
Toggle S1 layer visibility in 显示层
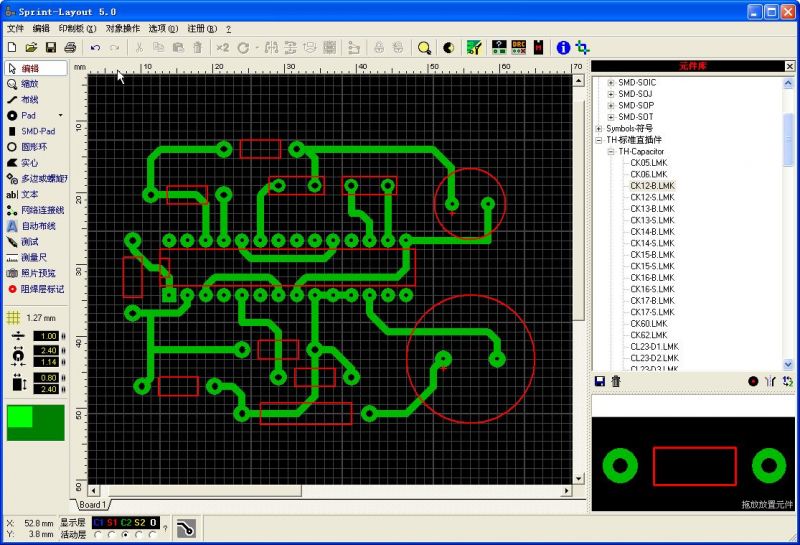pos(112,522)
